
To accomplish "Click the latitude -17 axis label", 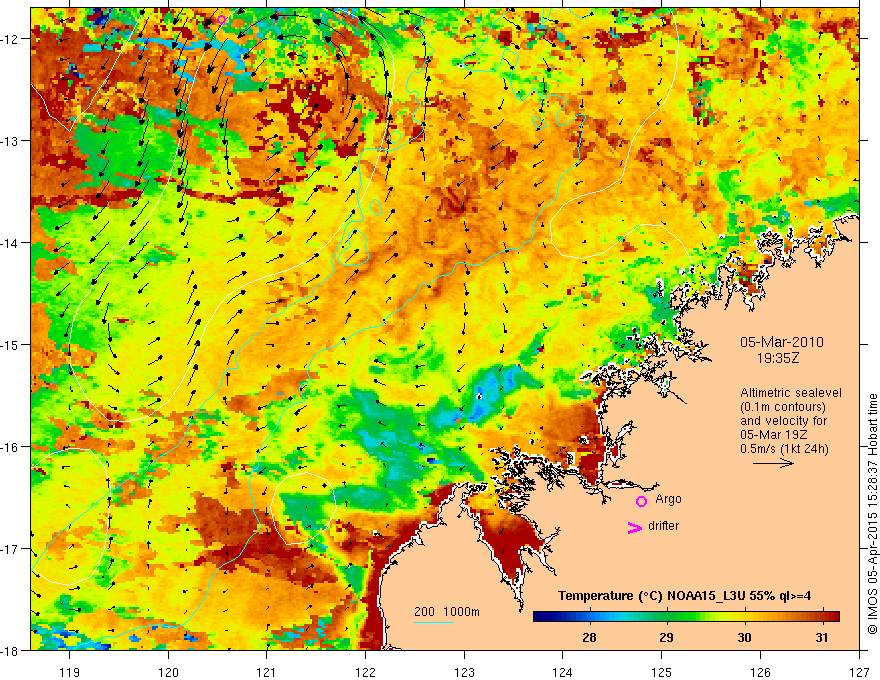I will pos(10,549).
